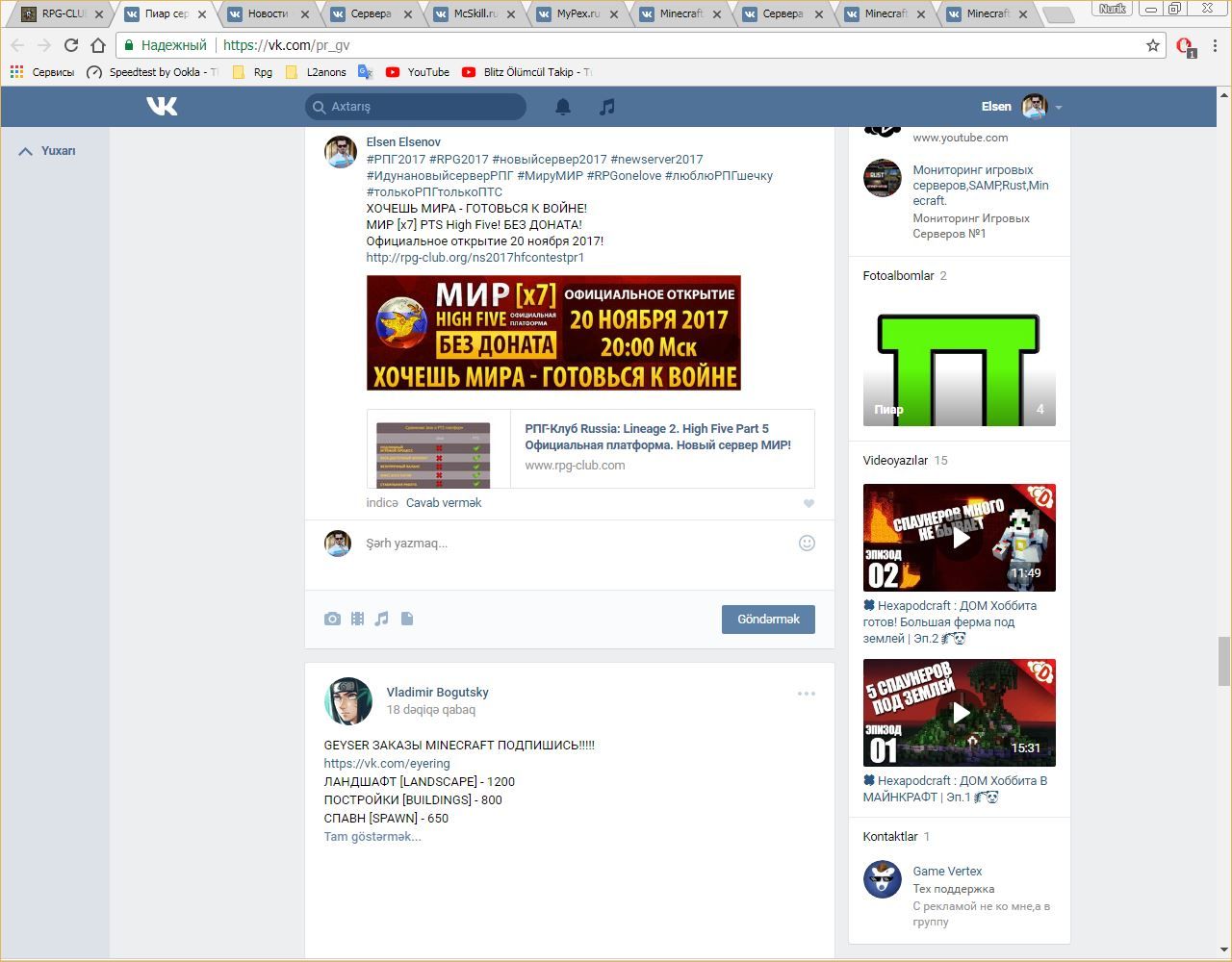The width and height of the screenshot is (1232, 962).
Task: Switch to the MyPex.ru browser tab
Action: [x=577, y=14]
